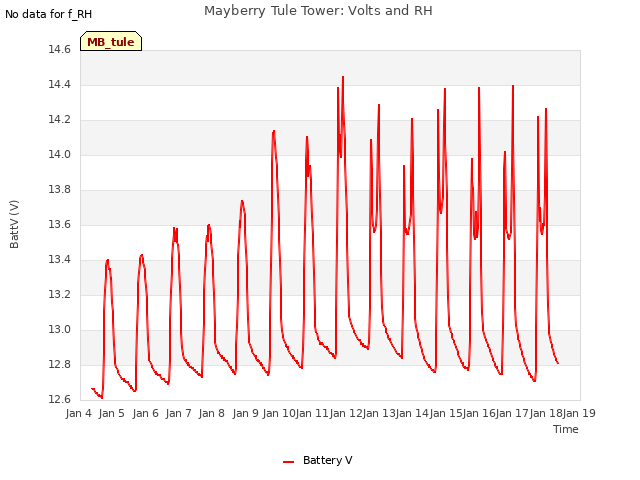Click the 12.8 y-axis tick label

pyautogui.click(x=60, y=364)
